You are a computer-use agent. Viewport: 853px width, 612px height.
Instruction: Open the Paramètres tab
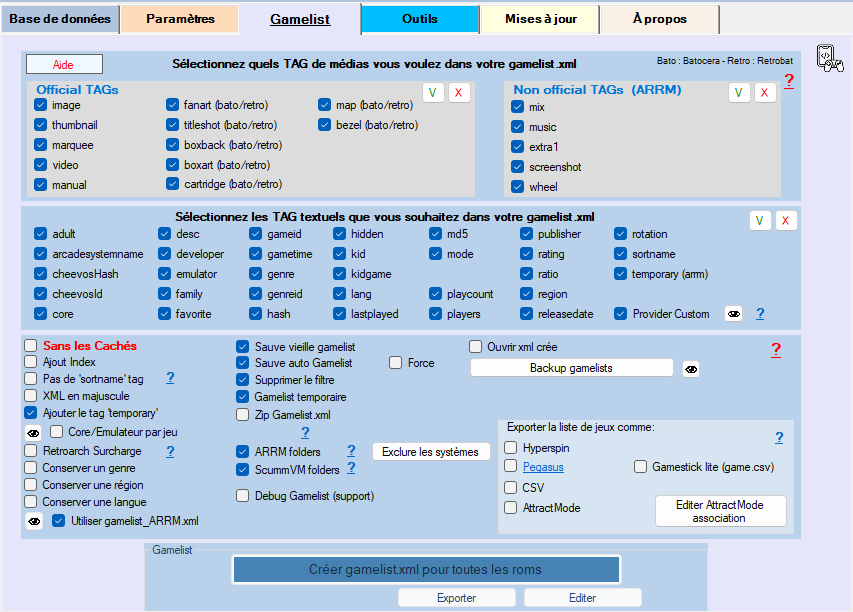point(180,19)
